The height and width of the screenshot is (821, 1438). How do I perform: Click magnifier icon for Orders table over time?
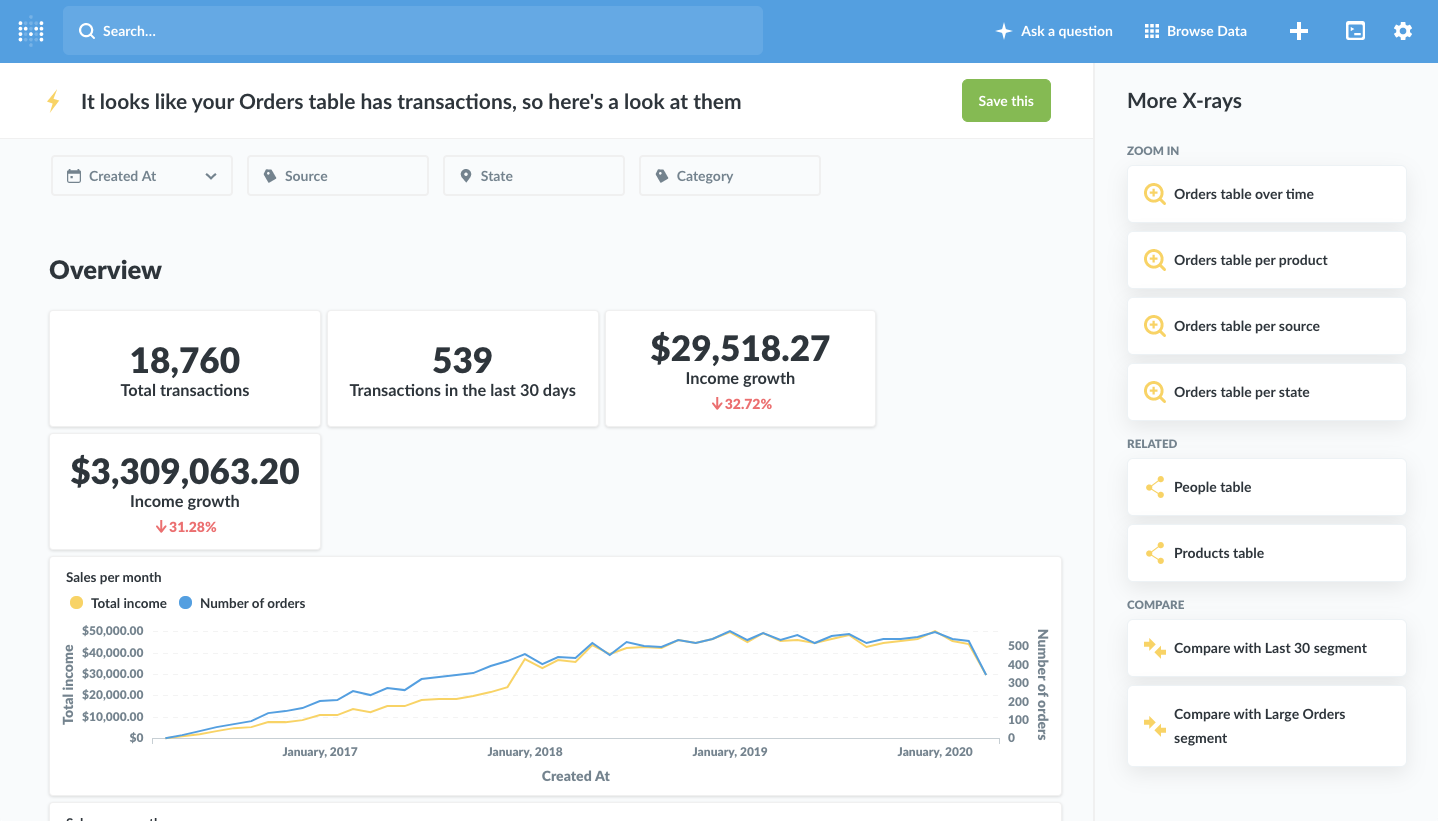click(1155, 194)
